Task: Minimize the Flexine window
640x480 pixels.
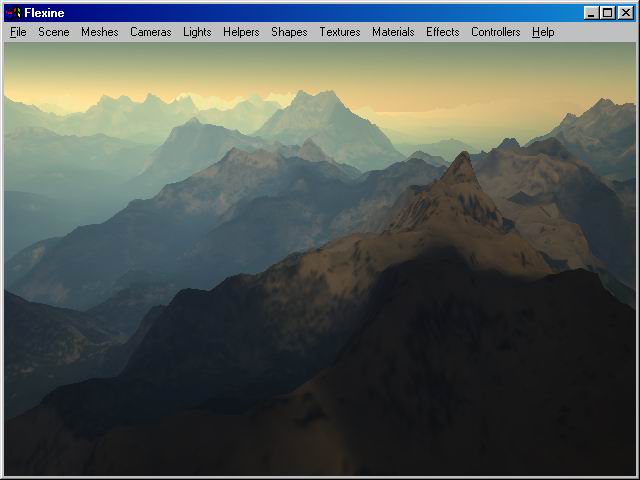Action: coord(591,13)
